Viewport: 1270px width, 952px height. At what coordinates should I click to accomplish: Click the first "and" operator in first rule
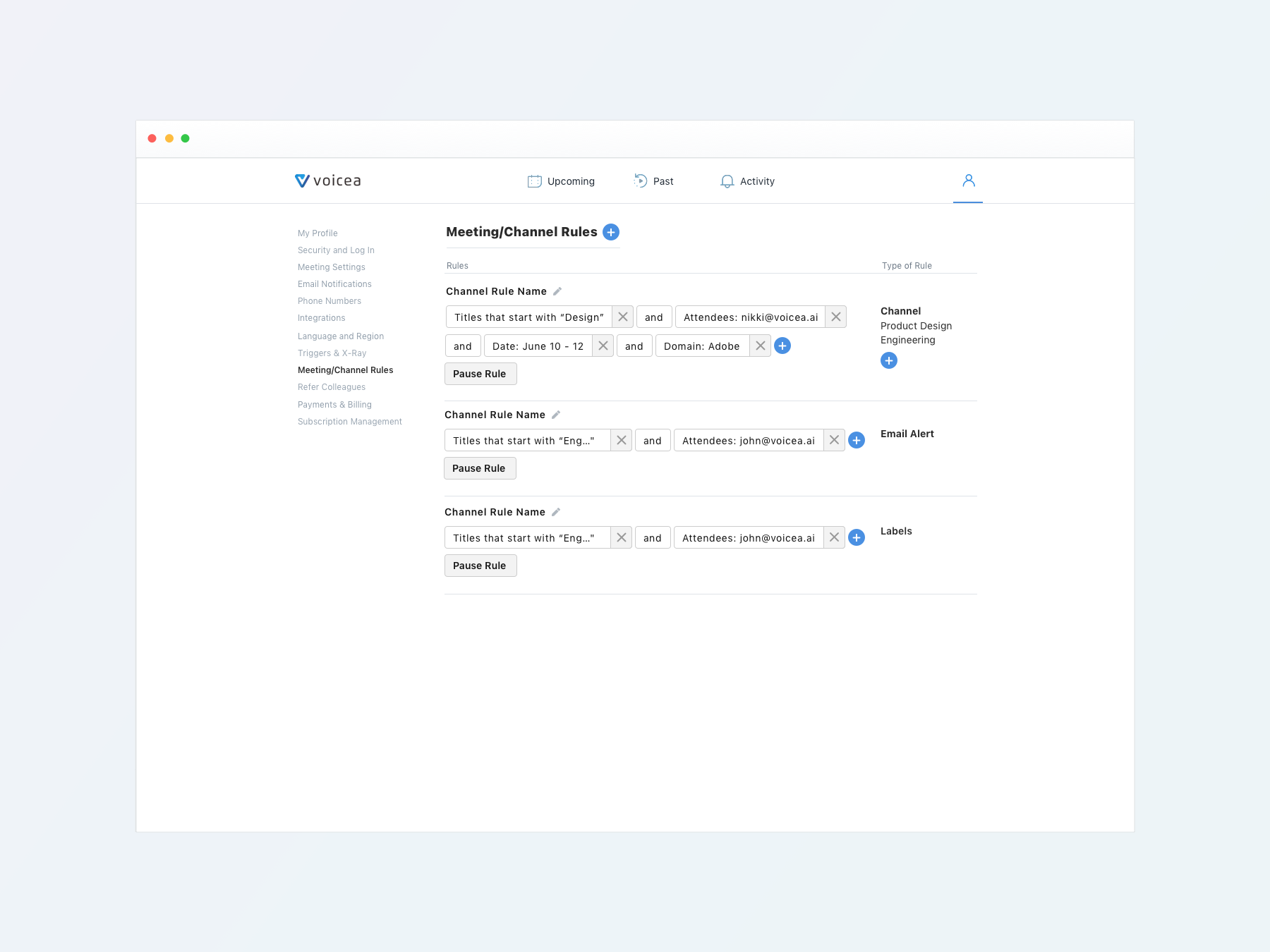[x=653, y=317]
